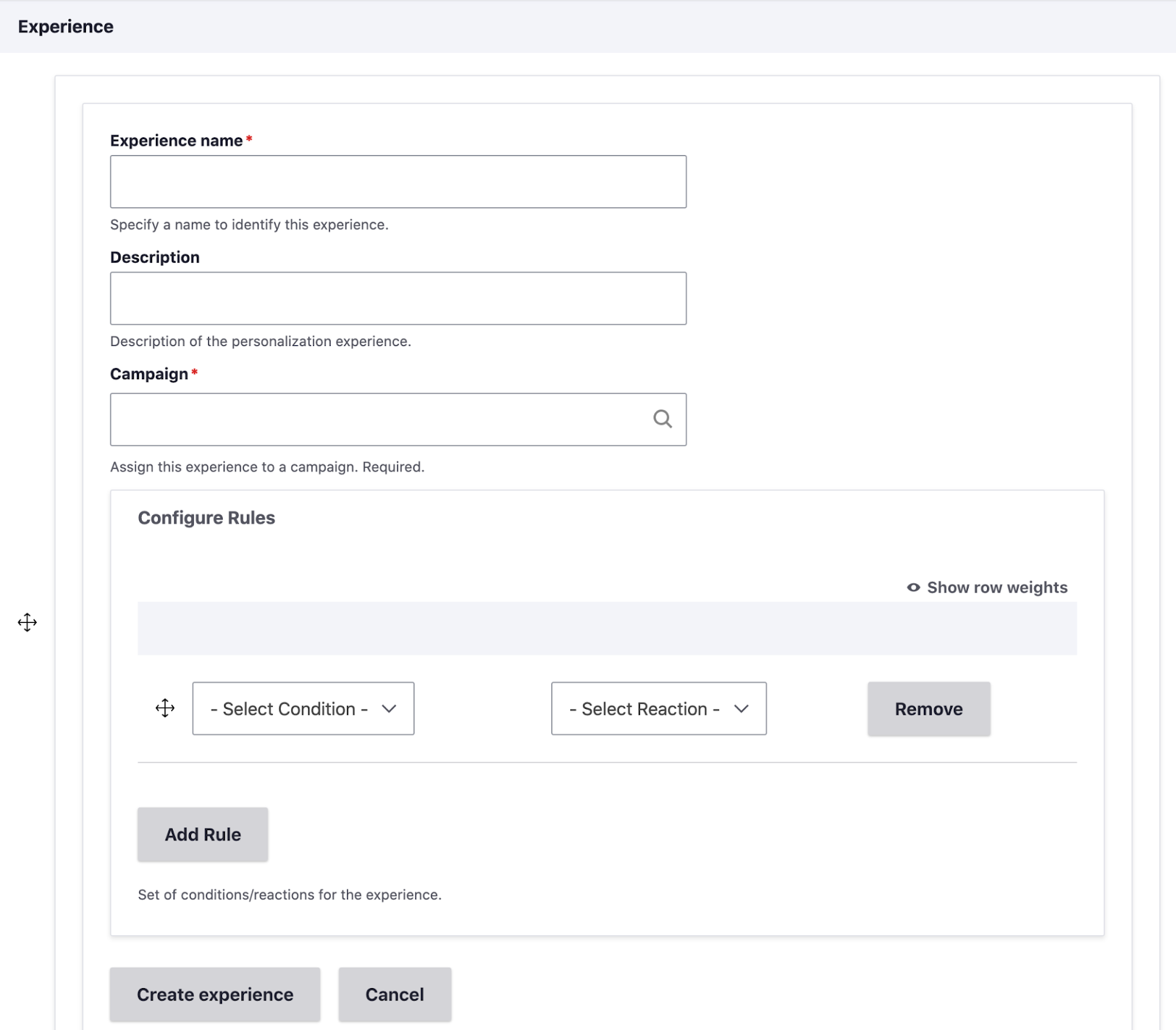Click the magnifier icon in Campaign field
The image size is (1176, 1030).
pyautogui.click(x=662, y=419)
